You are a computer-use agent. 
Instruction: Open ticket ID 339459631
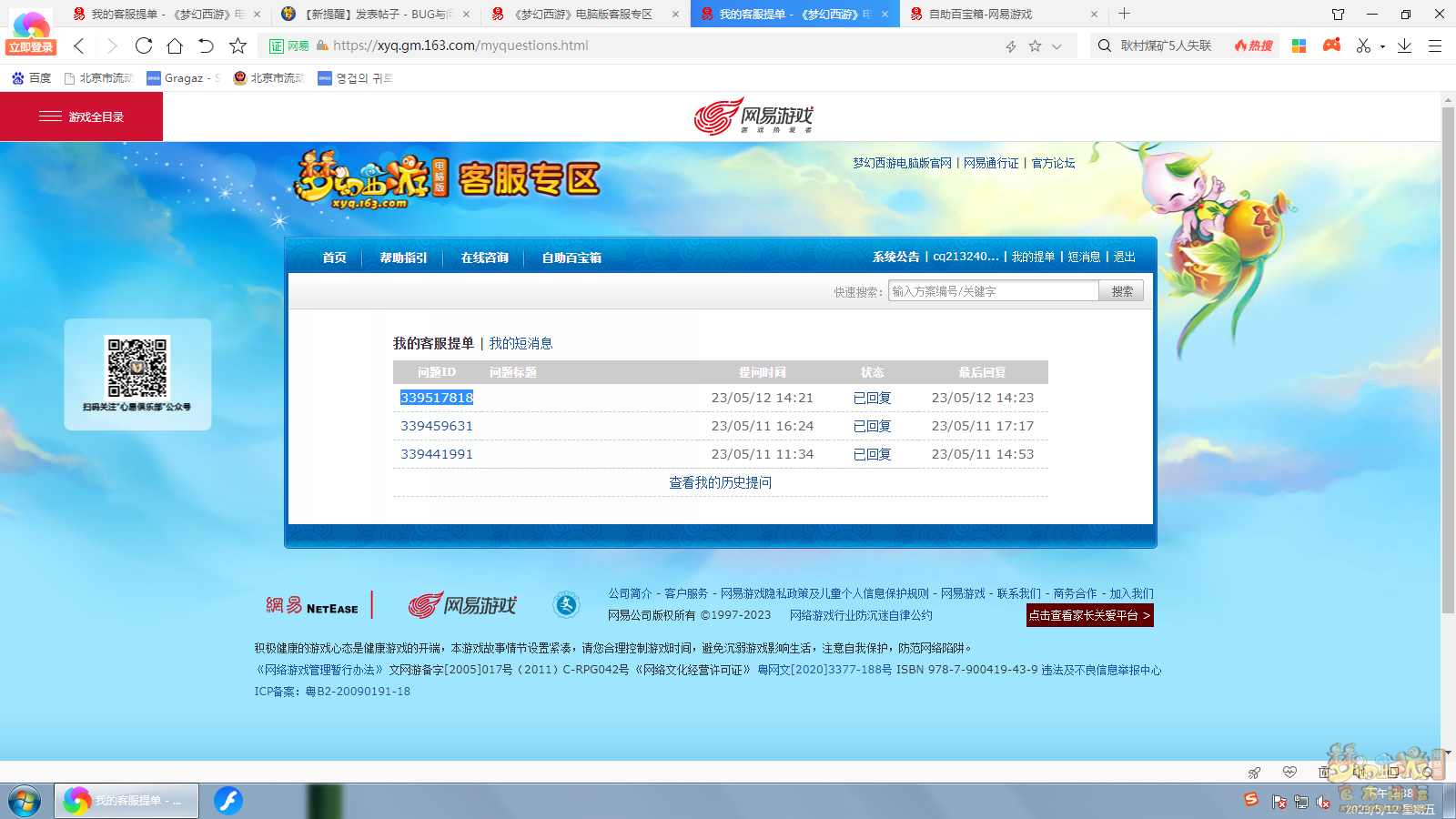(437, 426)
